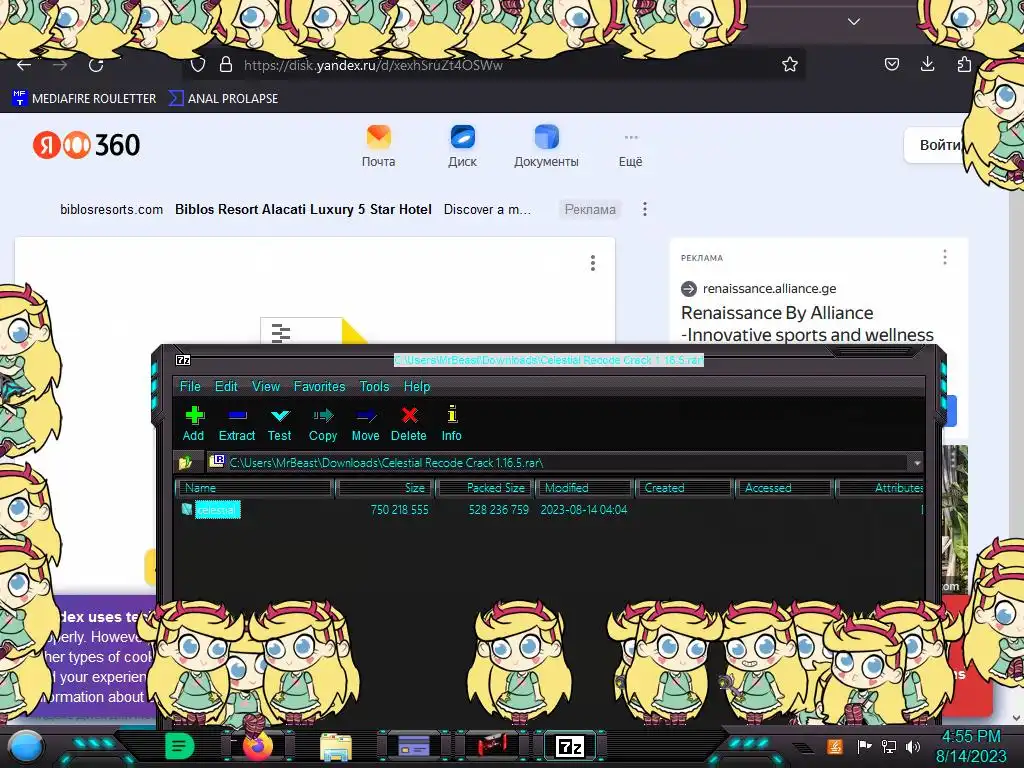The width and height of the screenshot is (1024, 768).
Task: Click the 7z logo in the title bar
Action: coord(184,360)
